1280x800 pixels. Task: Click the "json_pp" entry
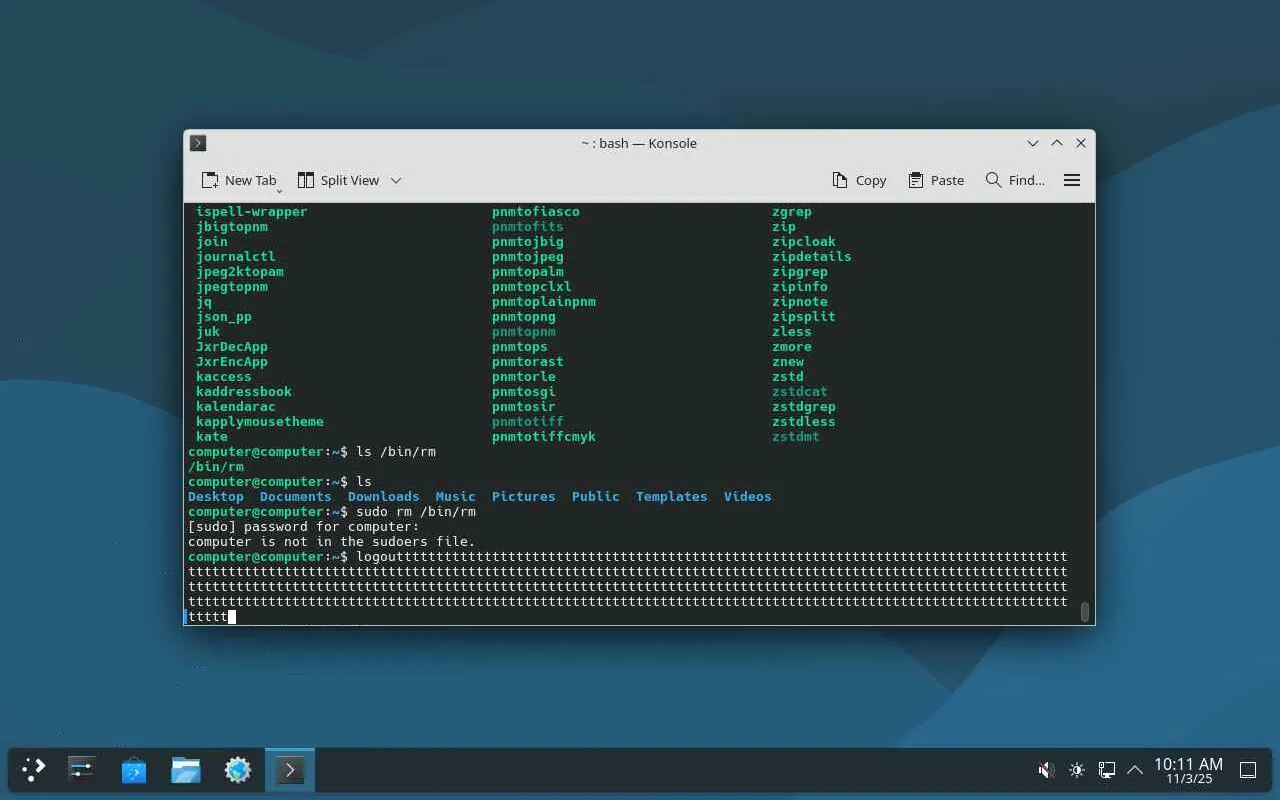pyautogui.click(x=224, y=317)
